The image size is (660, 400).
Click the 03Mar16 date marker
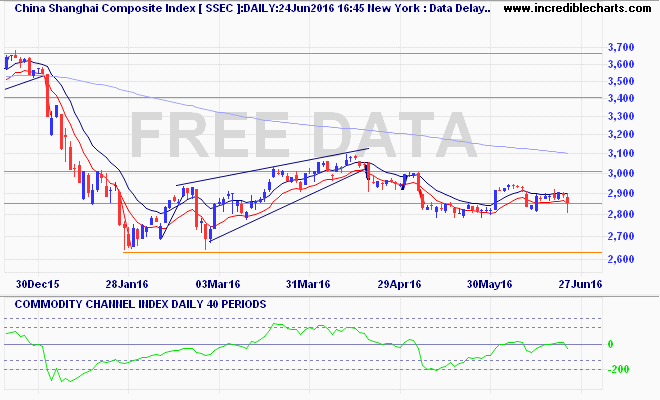pyautogui.click(x=217, y=284)
